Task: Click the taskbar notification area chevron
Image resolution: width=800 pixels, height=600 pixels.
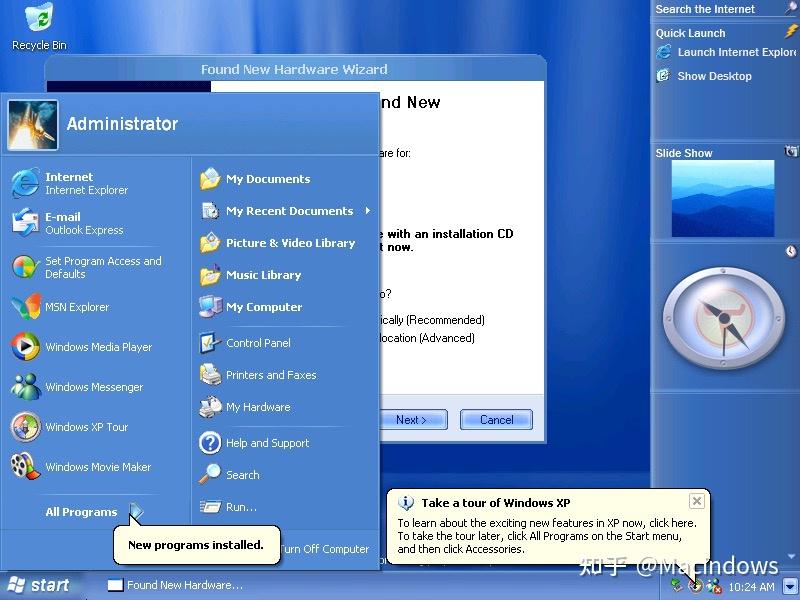Action: tap(790, 586)
